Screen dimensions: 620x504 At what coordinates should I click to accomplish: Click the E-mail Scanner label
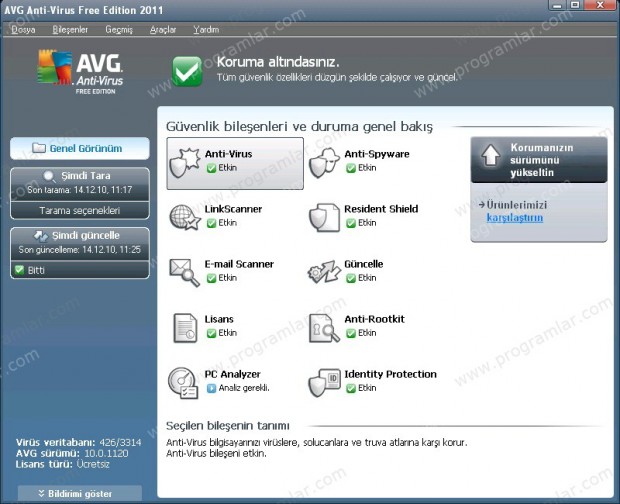point(239,264)
